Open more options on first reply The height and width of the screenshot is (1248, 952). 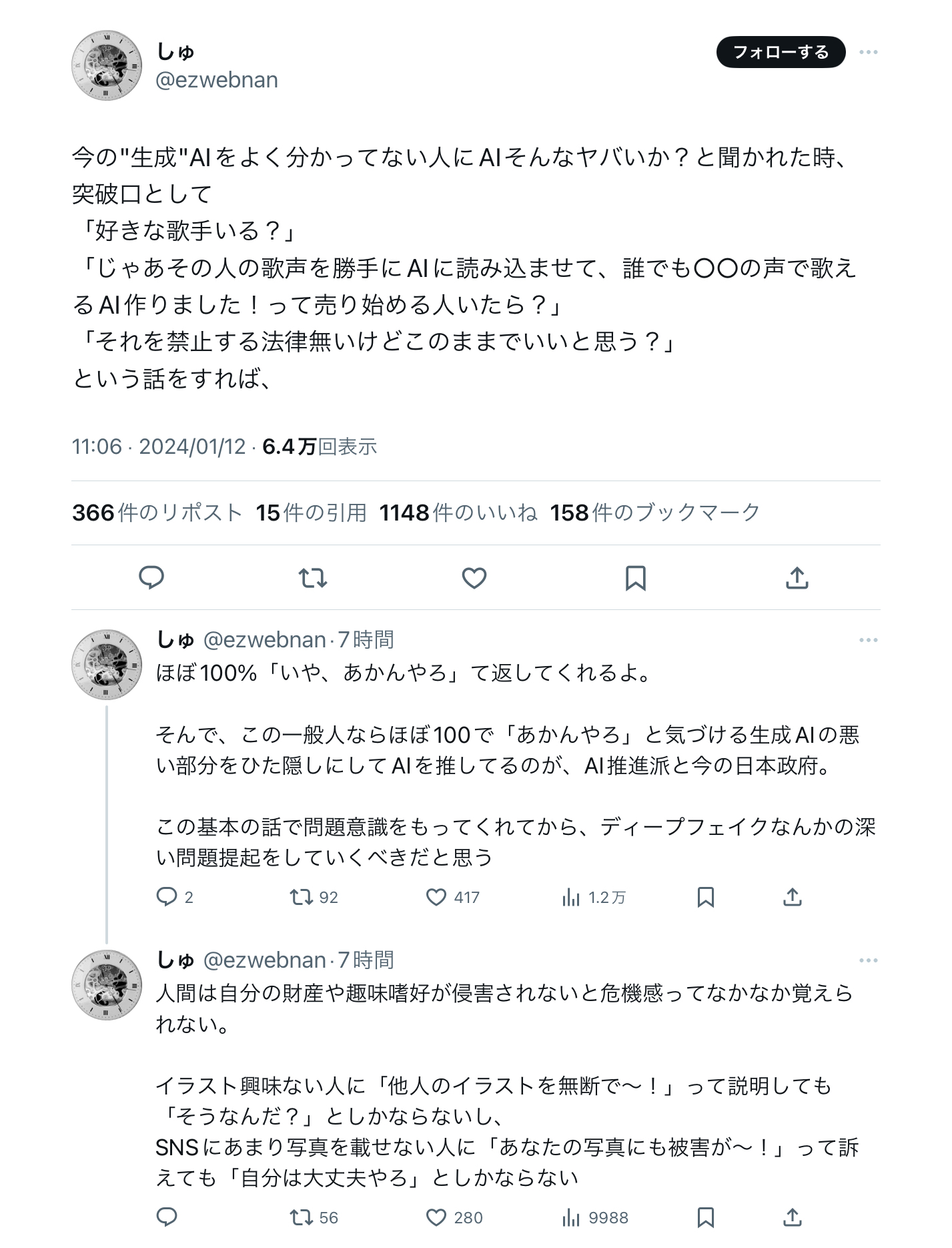[868, 640]
